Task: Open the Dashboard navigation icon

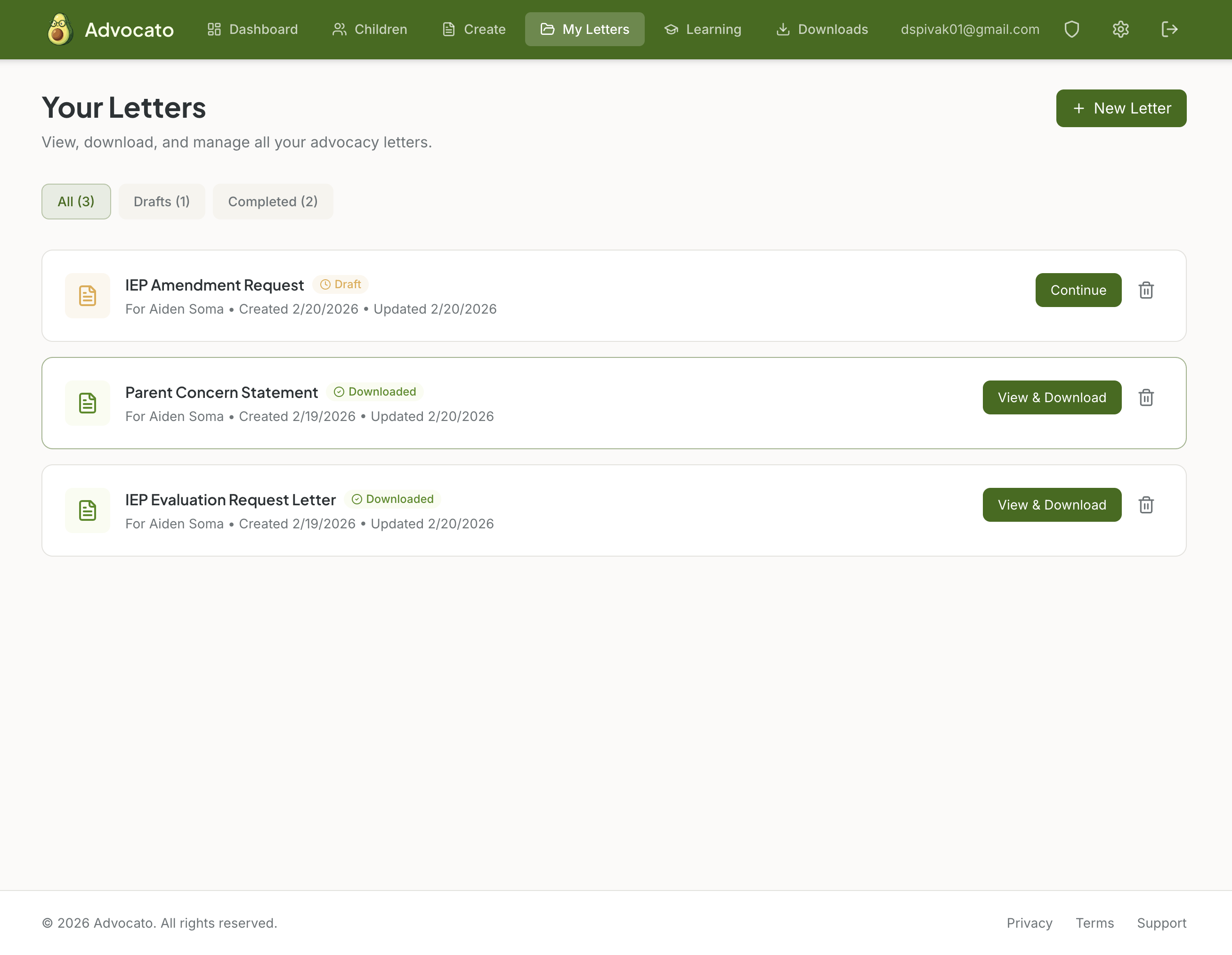Action: 215,29
